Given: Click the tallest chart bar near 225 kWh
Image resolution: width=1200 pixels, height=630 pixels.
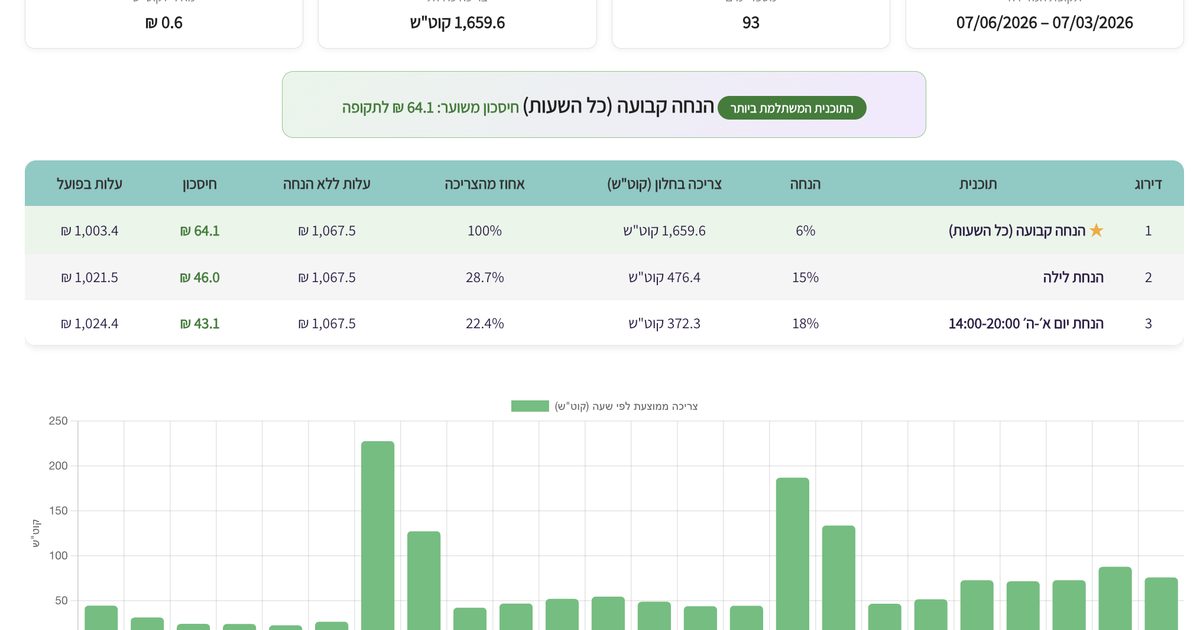Looking at the screenshot, I should point(378,535).
